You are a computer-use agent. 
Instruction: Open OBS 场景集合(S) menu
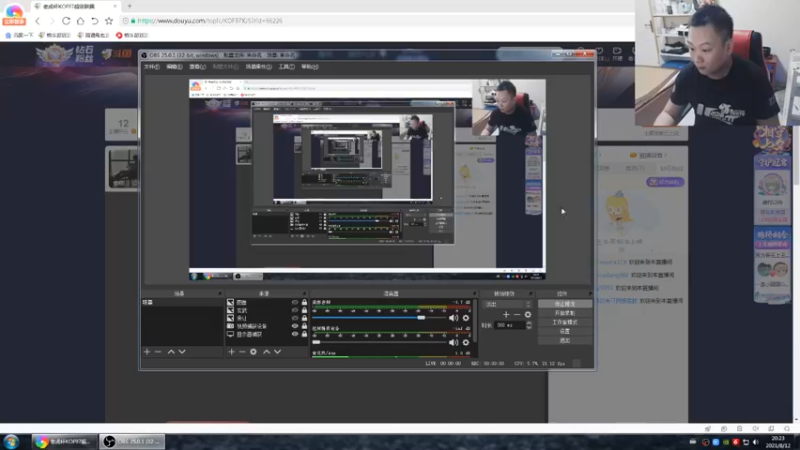click(259, 67)
